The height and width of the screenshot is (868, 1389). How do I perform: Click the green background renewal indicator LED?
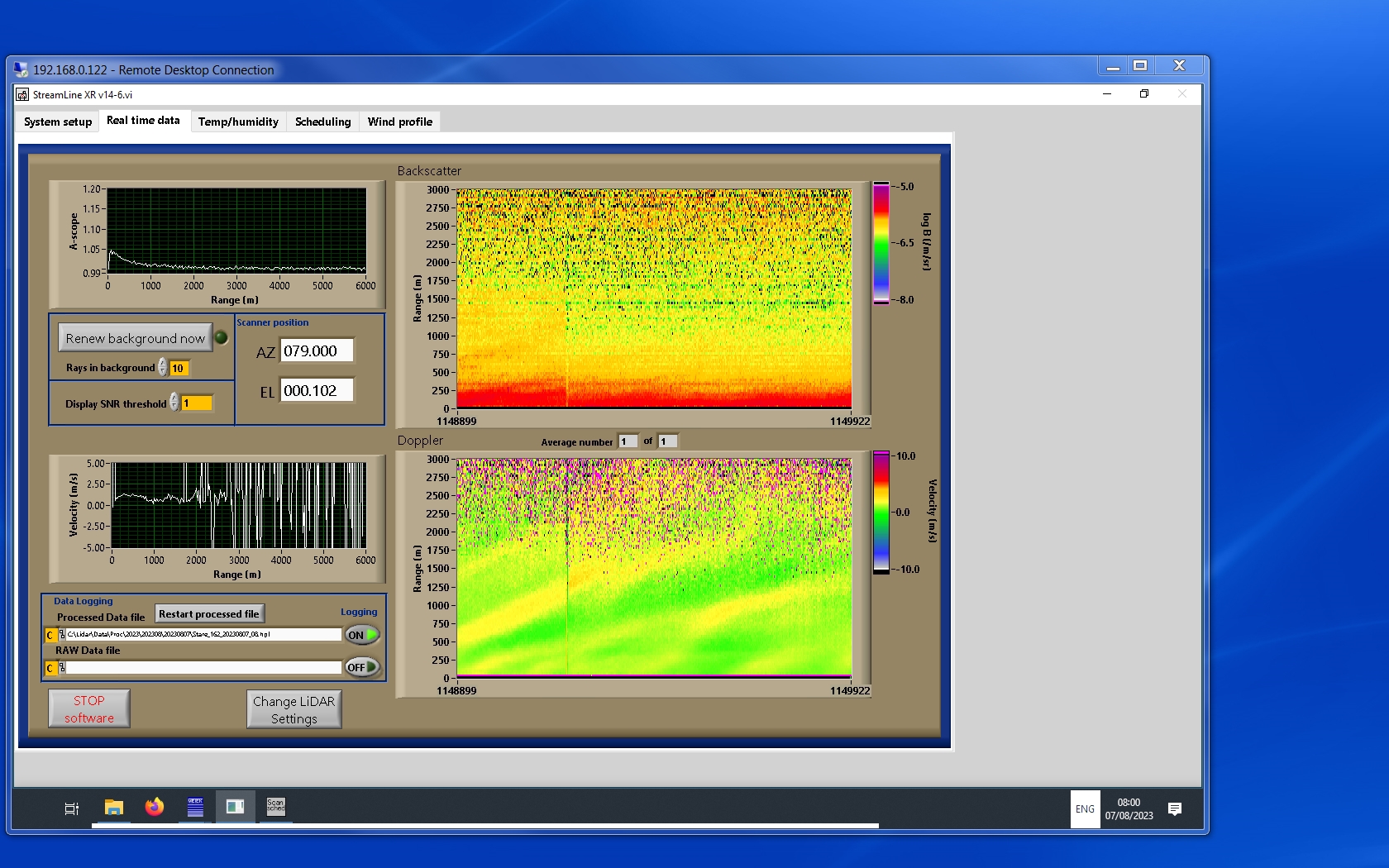pos(222,337)
